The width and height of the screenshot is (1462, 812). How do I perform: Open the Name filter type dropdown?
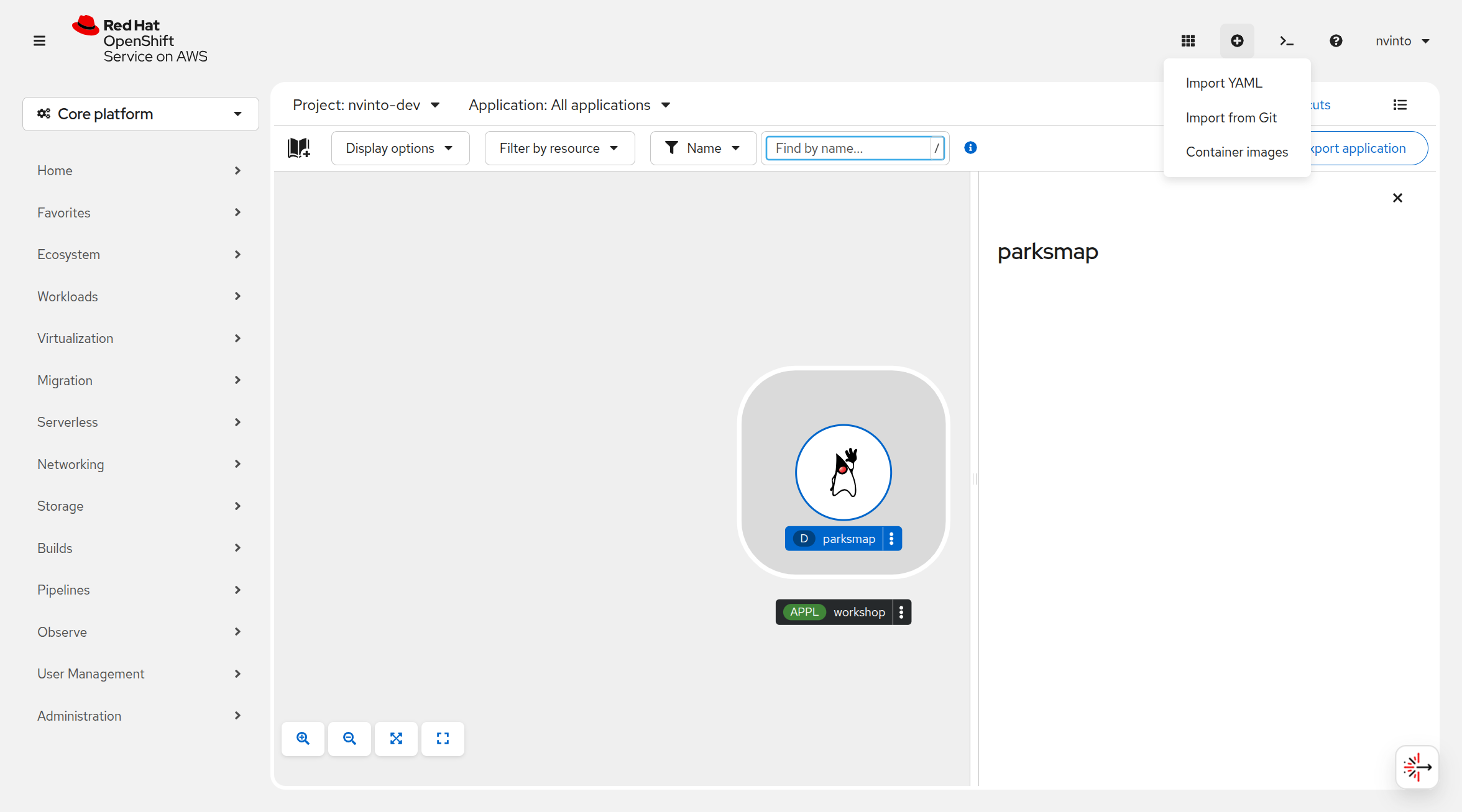(703, 148)
